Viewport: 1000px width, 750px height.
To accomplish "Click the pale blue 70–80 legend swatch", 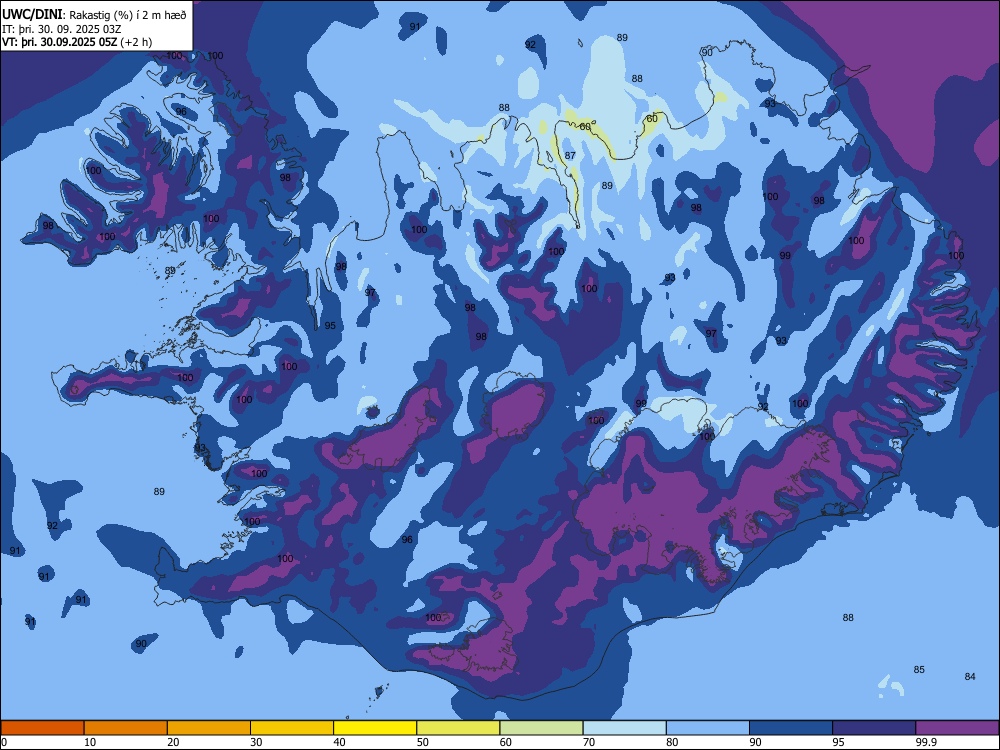I will click(x=624, y=728).
